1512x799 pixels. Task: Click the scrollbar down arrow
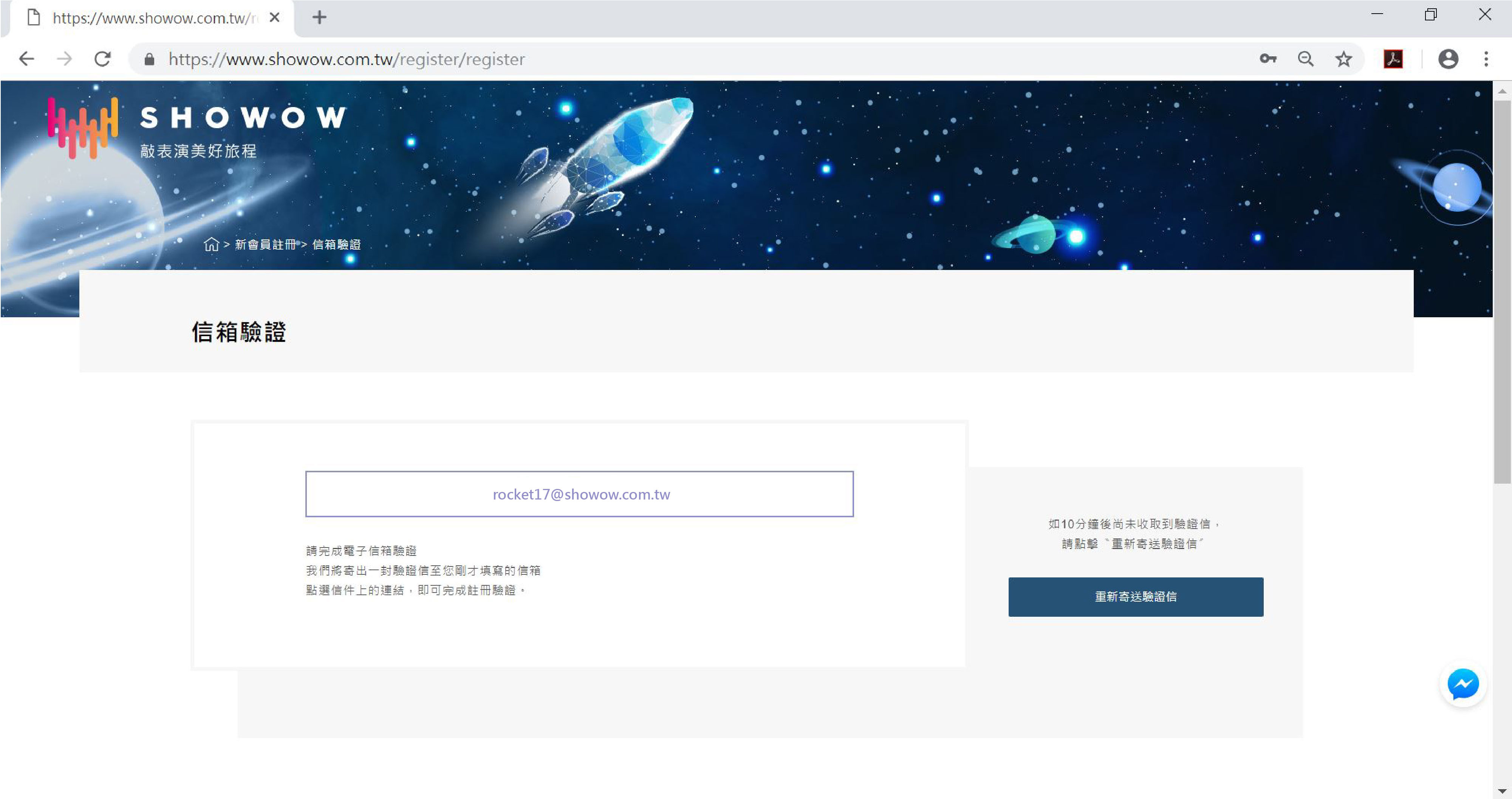click(x=1502, y=791)
